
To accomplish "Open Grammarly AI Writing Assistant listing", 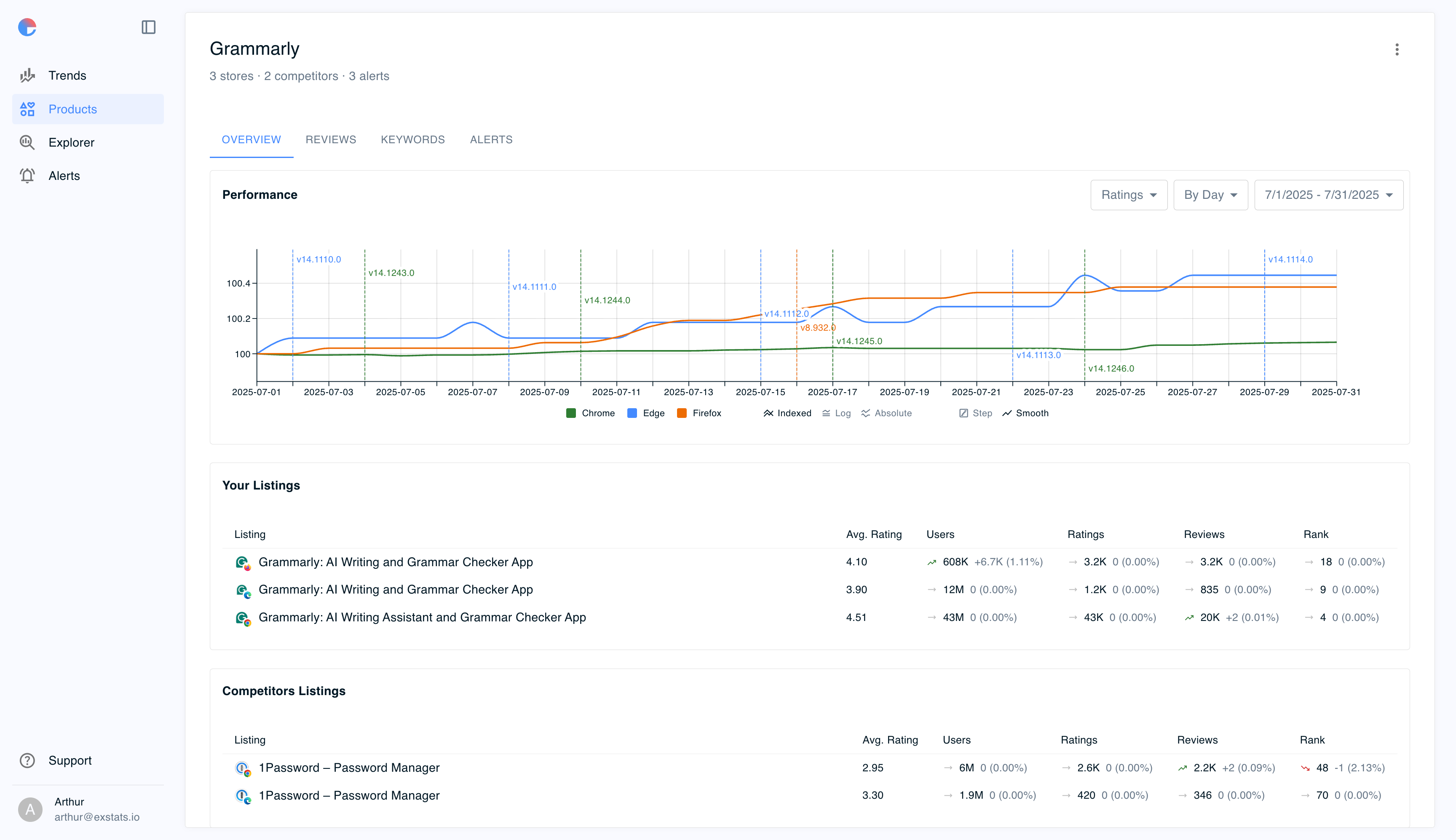I will [x=422, y=617].
